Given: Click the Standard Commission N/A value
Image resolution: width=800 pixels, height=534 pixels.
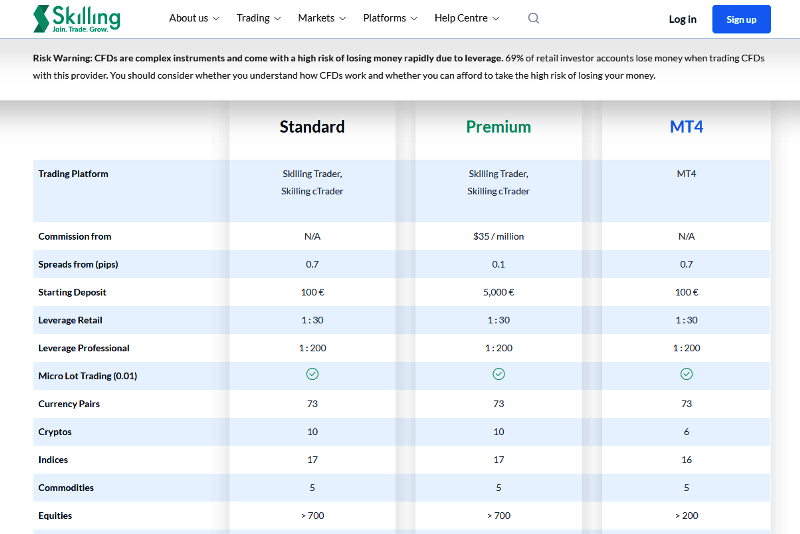Looking at the screenshot, I should point(312,237).
